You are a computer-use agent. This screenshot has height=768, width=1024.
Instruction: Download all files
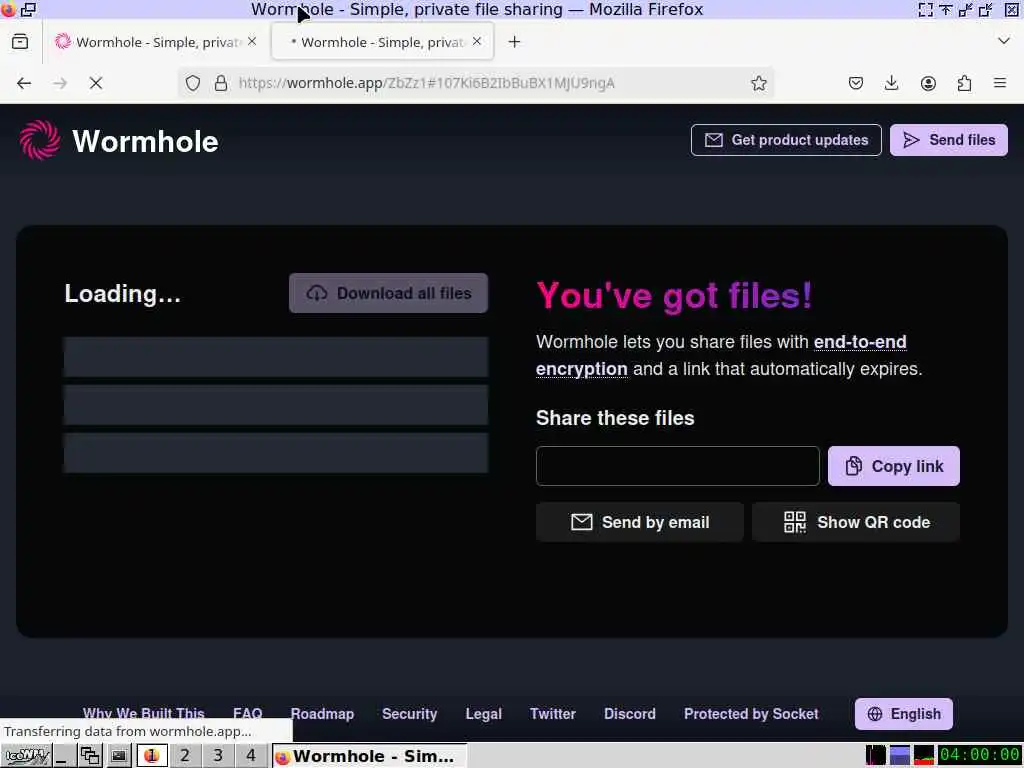pyautogui.click(x=389, y=293)
